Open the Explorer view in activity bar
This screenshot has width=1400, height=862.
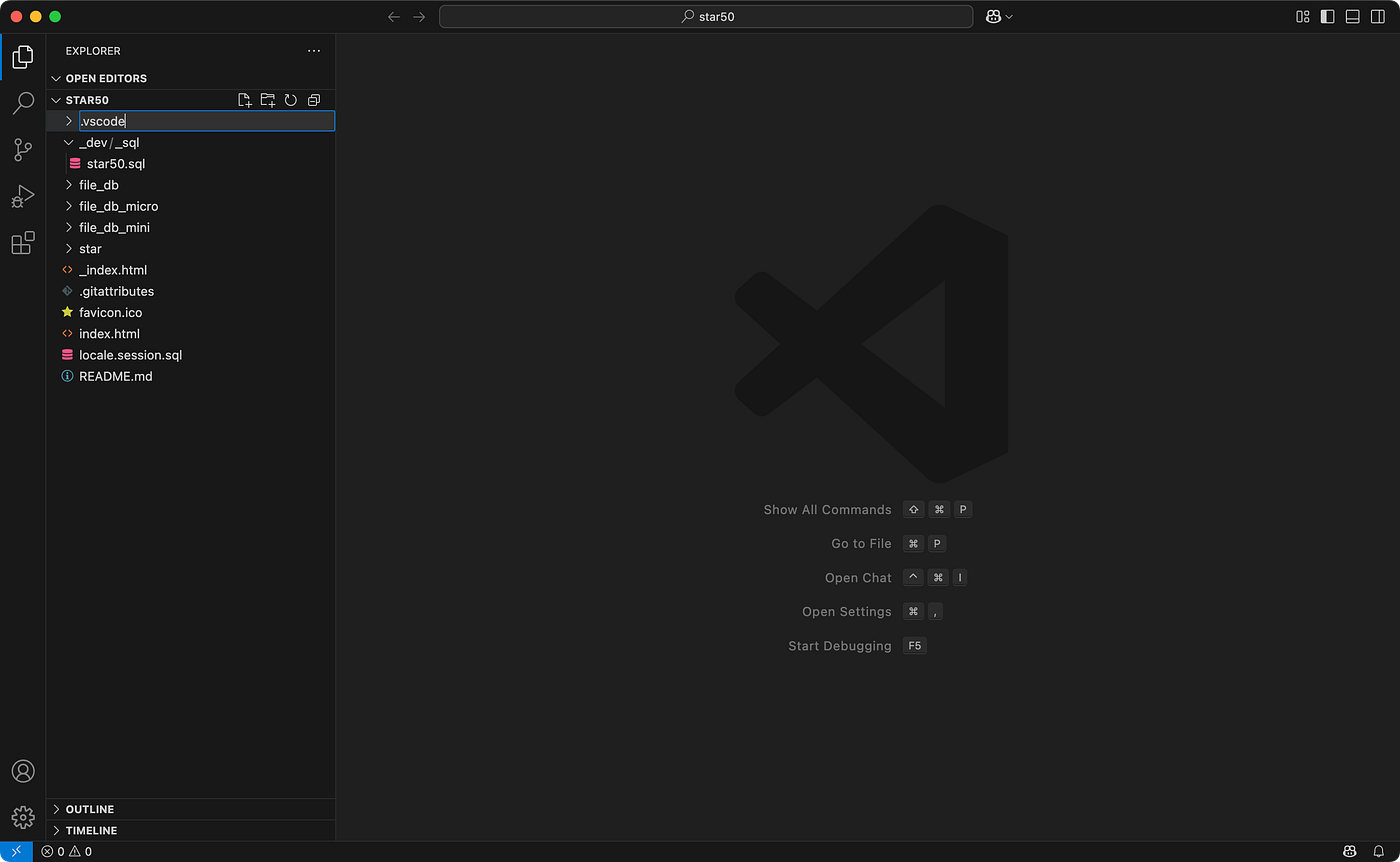[22, 57]
